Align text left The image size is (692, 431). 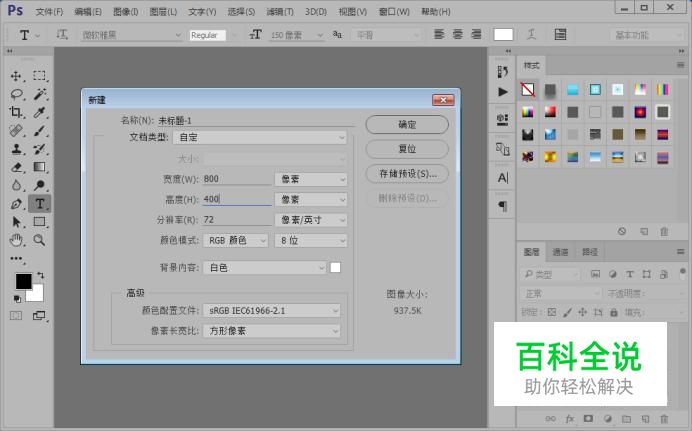point(439,34)
